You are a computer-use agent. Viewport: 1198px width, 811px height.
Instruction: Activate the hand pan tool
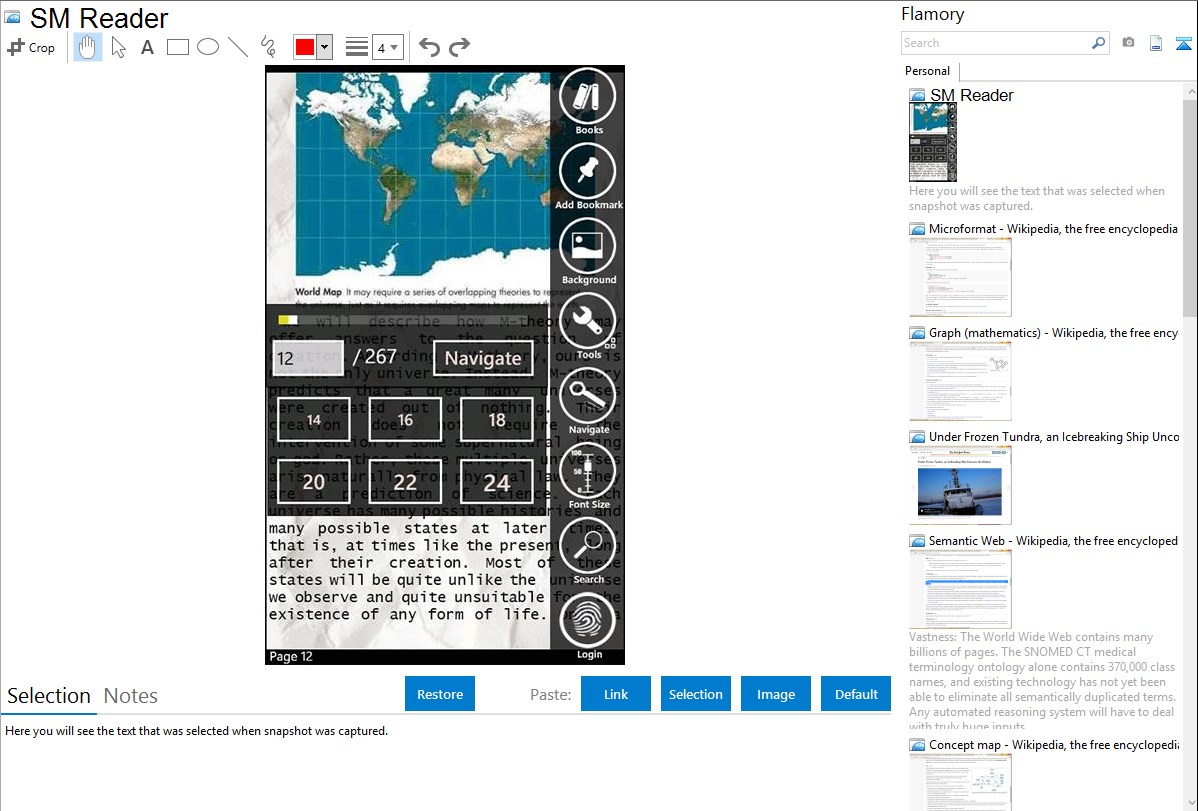point(88,47)
